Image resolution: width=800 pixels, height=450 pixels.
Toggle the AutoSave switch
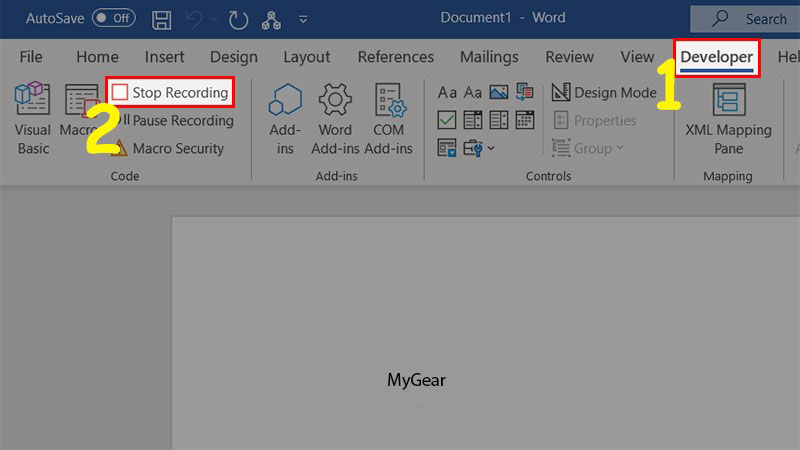pos(114,18)
